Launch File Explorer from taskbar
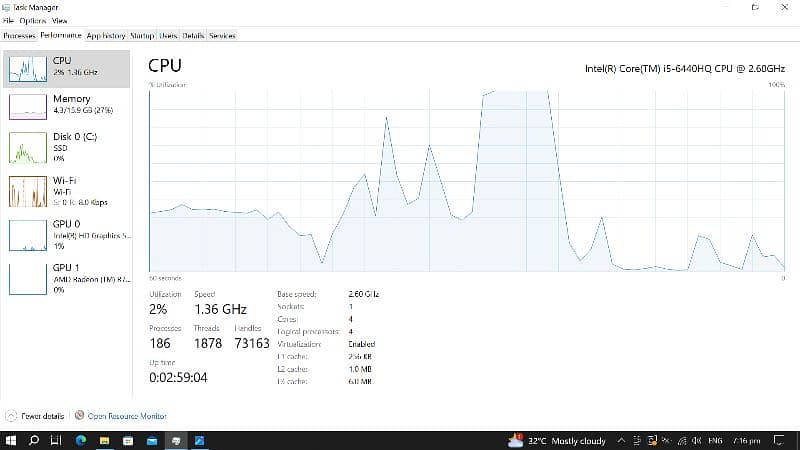800x450 pixels. tap(103, 440)
